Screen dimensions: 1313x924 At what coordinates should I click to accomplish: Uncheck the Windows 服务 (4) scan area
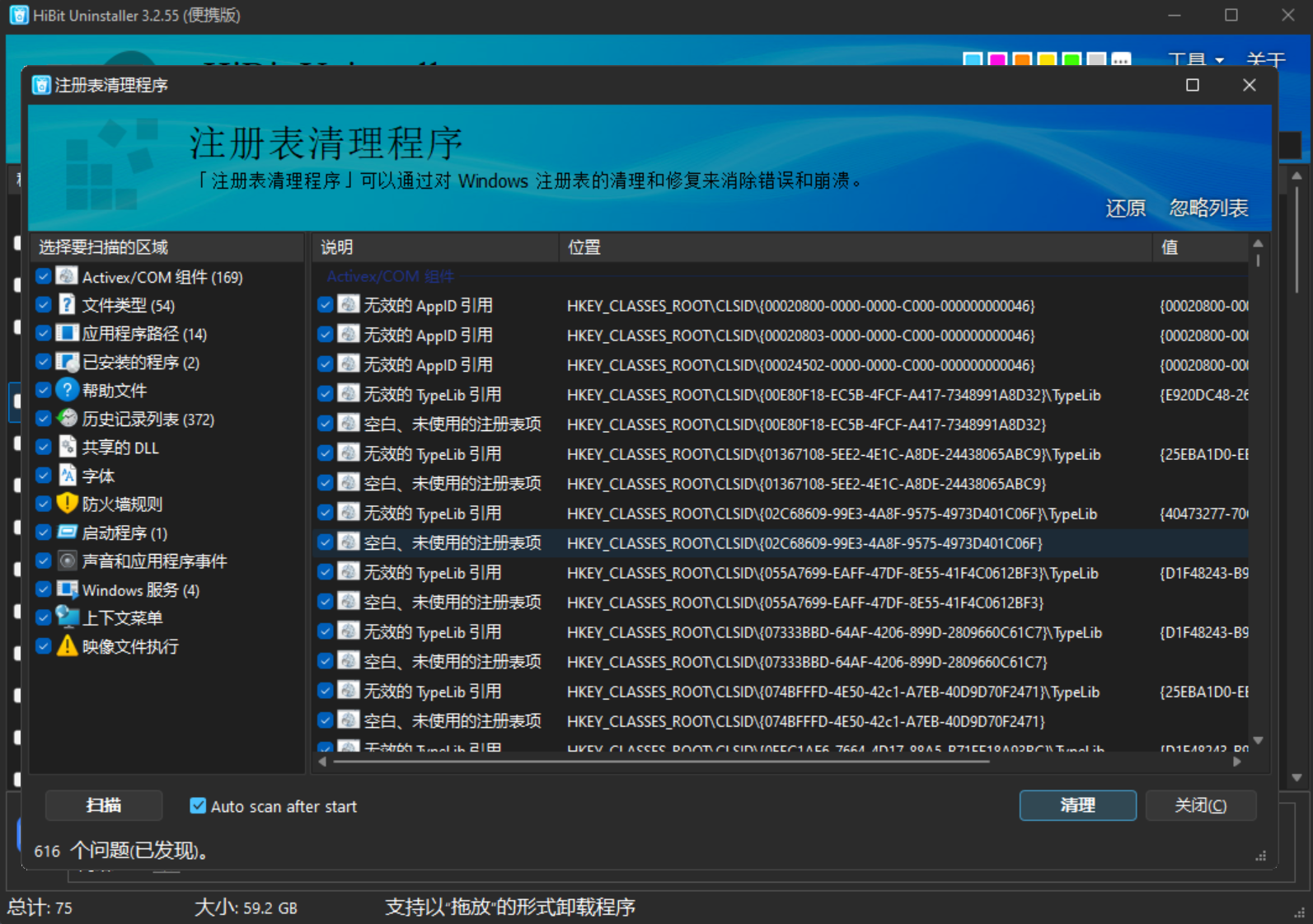(44, 589)
